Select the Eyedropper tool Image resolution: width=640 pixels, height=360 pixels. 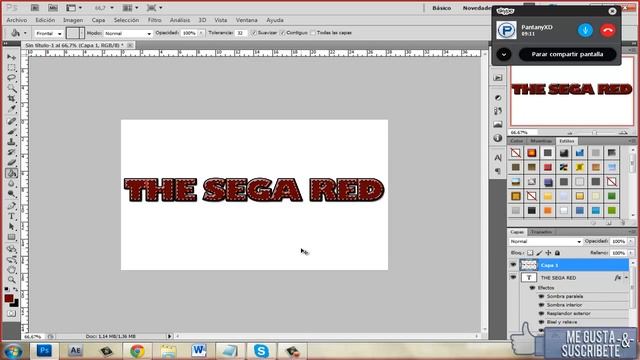11,109
